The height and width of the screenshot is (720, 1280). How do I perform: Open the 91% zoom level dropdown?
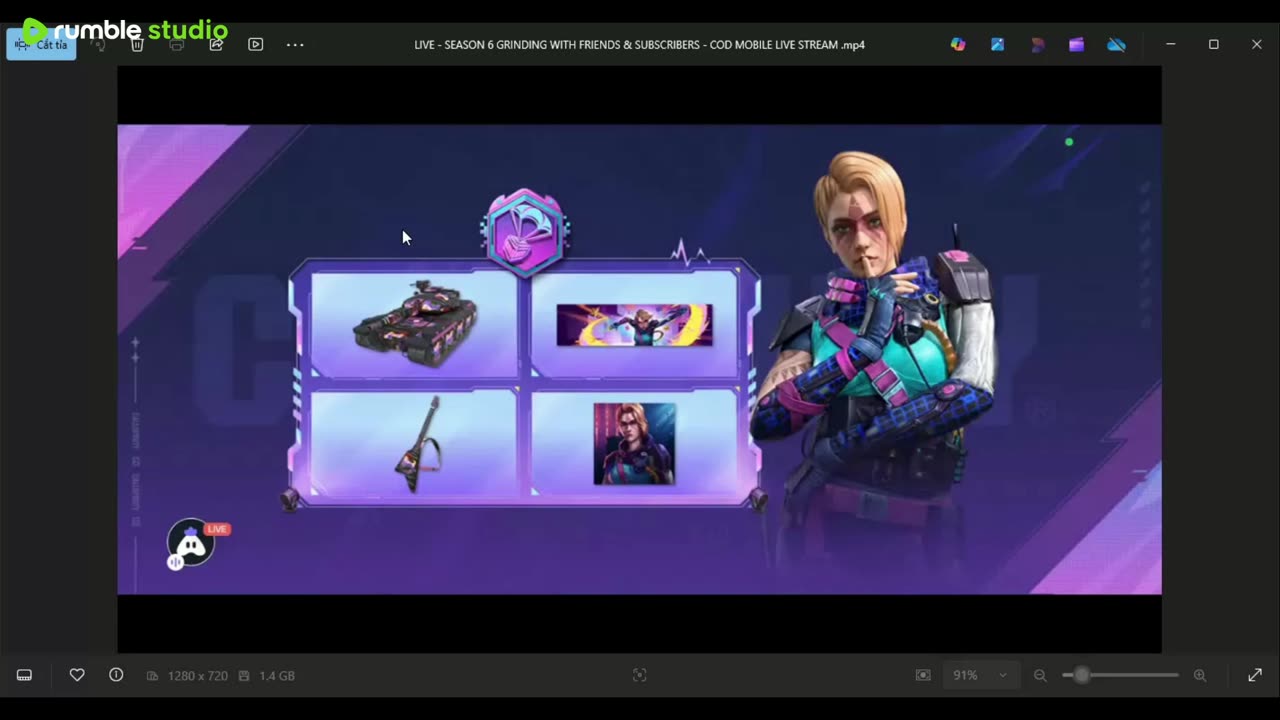click(981, 675)
